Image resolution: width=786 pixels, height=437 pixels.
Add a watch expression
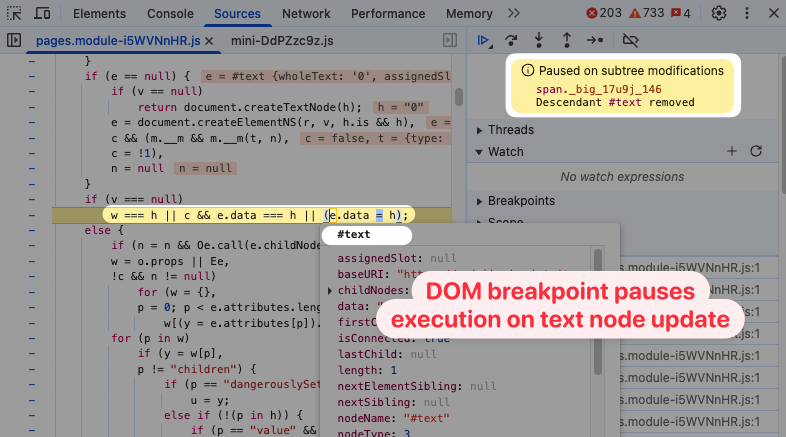click(x=732, y=151)
